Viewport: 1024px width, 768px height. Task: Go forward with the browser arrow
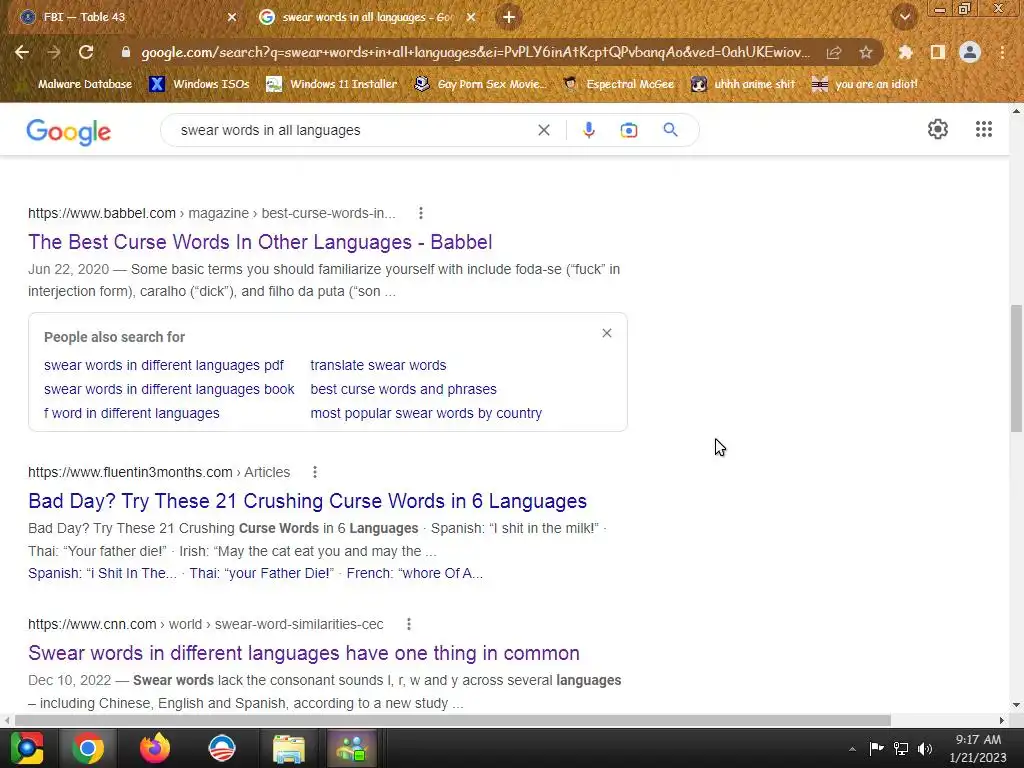coord(54,52)
